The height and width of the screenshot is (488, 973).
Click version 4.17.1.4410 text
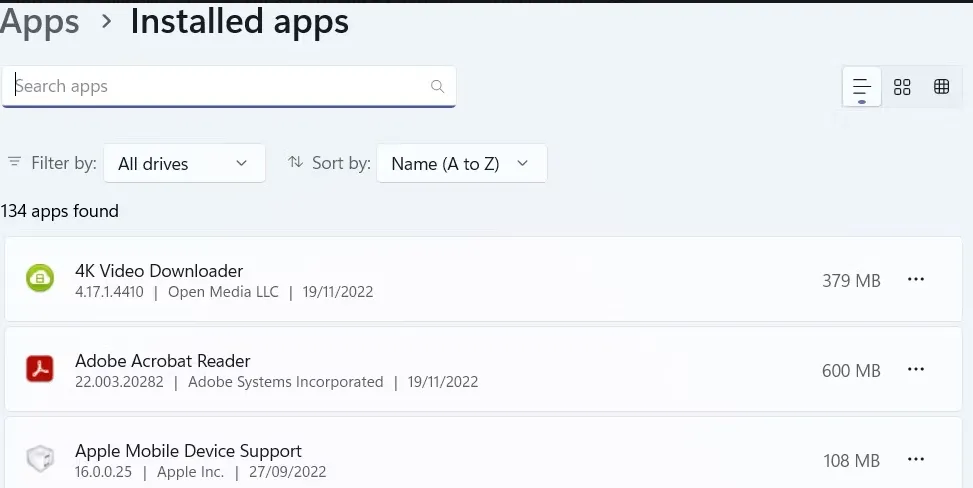pos(109,292)
